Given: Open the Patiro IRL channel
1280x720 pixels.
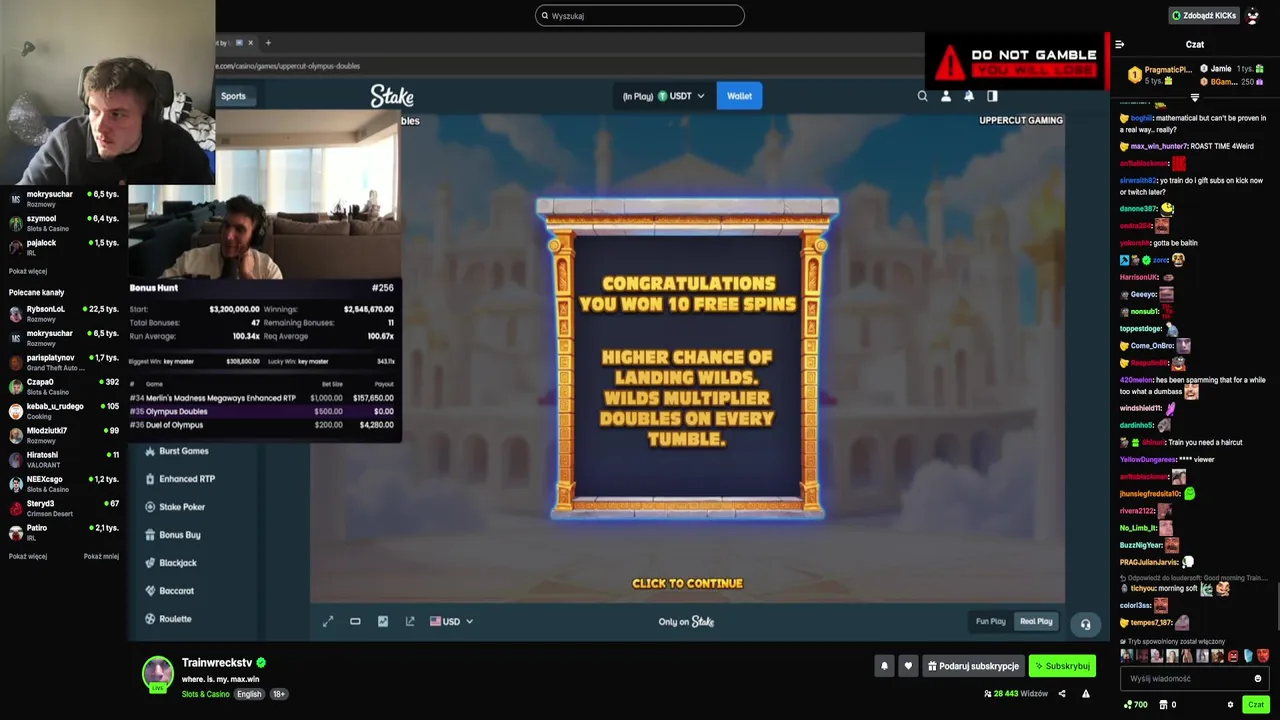Looking at the screenshot, I should pos(64,532).
